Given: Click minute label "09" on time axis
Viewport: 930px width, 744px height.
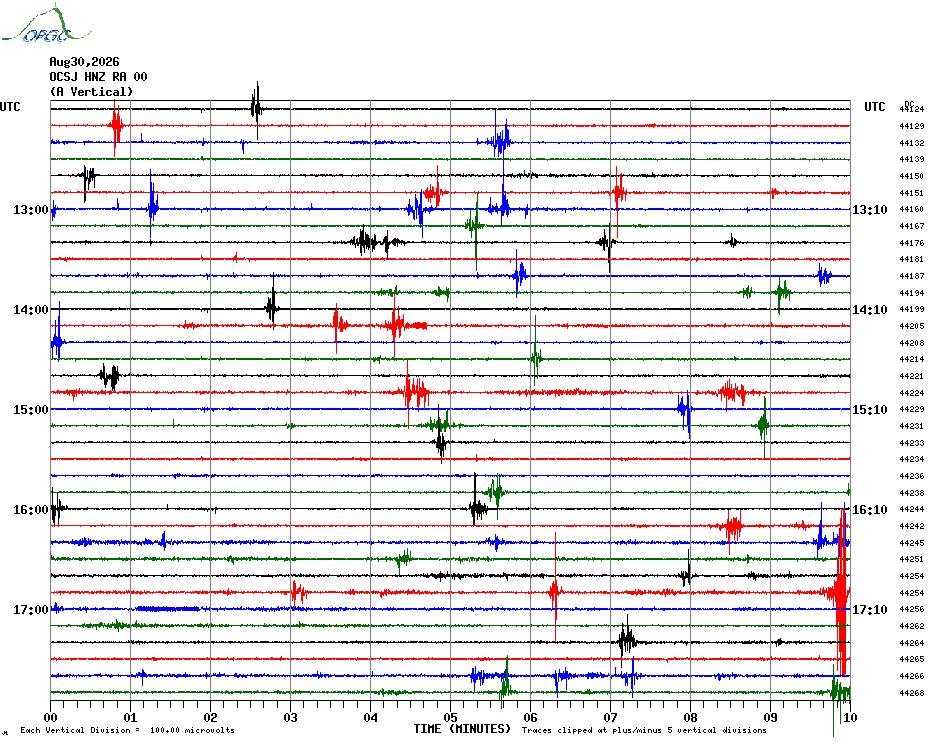Looking at the screenshot, I should click(770, 718).
